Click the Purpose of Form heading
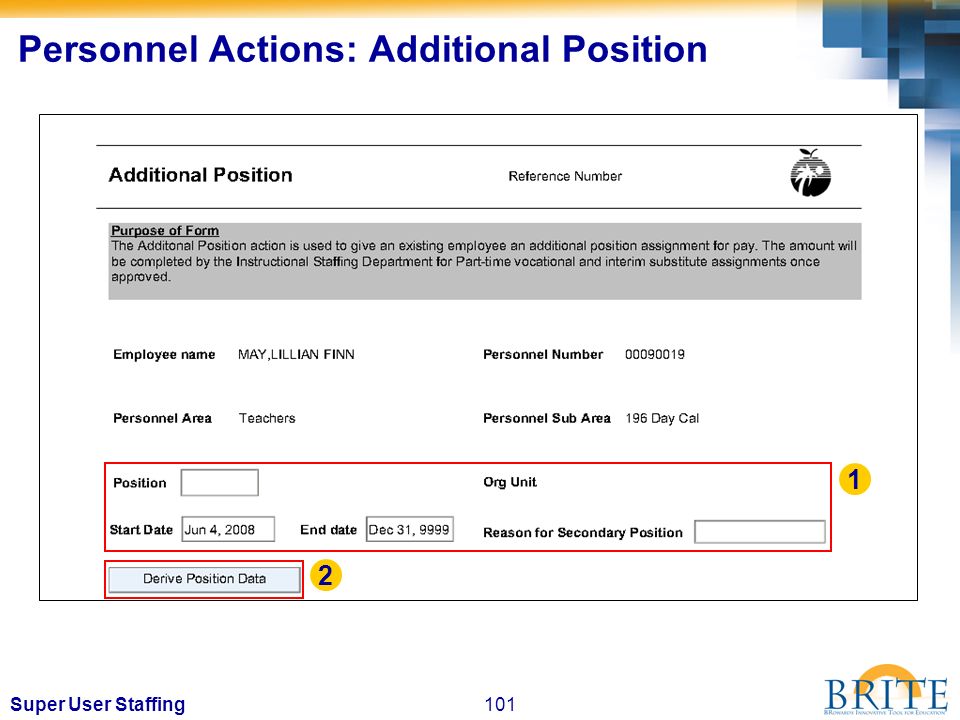Viewport: 960px width, 720px height. click(x=165, y=231)
